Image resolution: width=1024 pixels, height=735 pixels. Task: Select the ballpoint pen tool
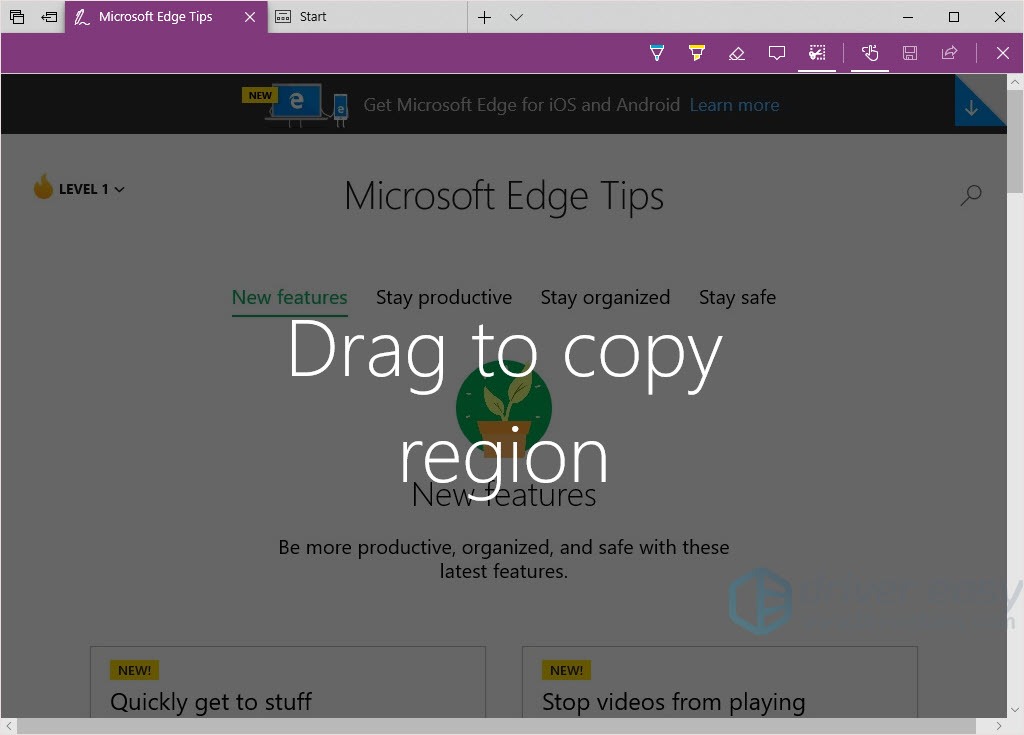click(657, 53)
